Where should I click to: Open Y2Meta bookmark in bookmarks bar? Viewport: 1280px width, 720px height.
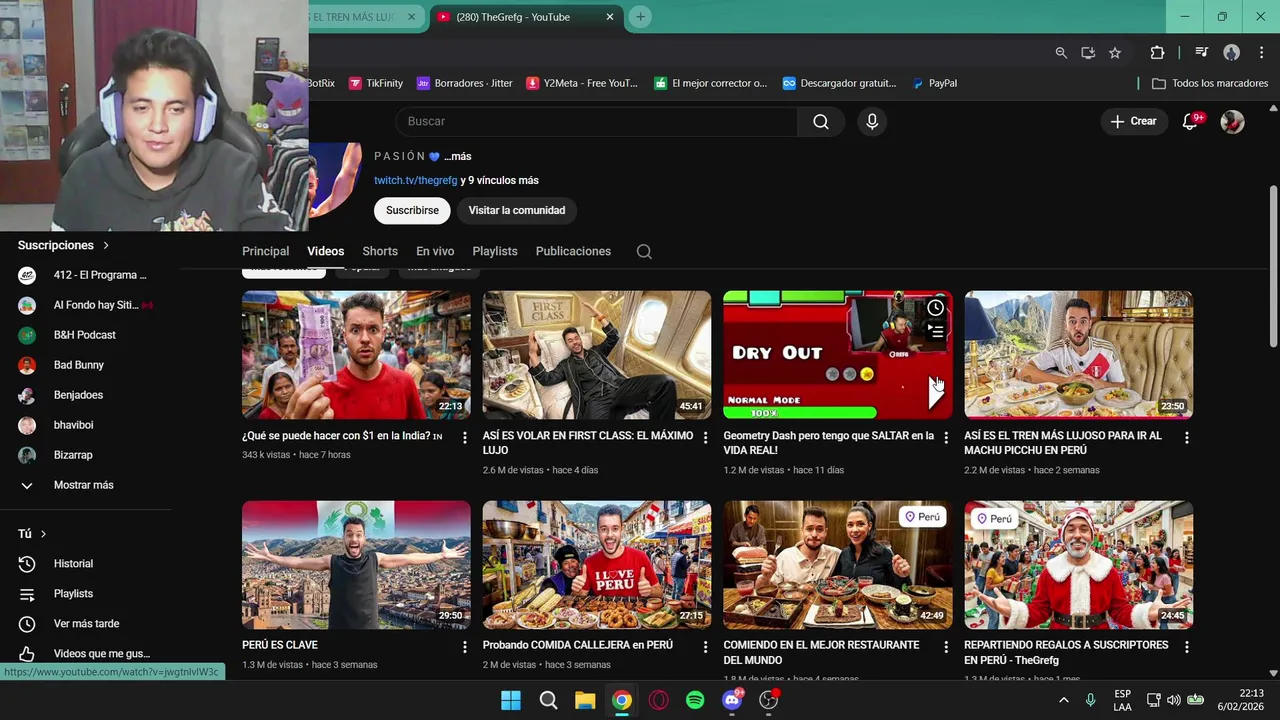point(582,83)
